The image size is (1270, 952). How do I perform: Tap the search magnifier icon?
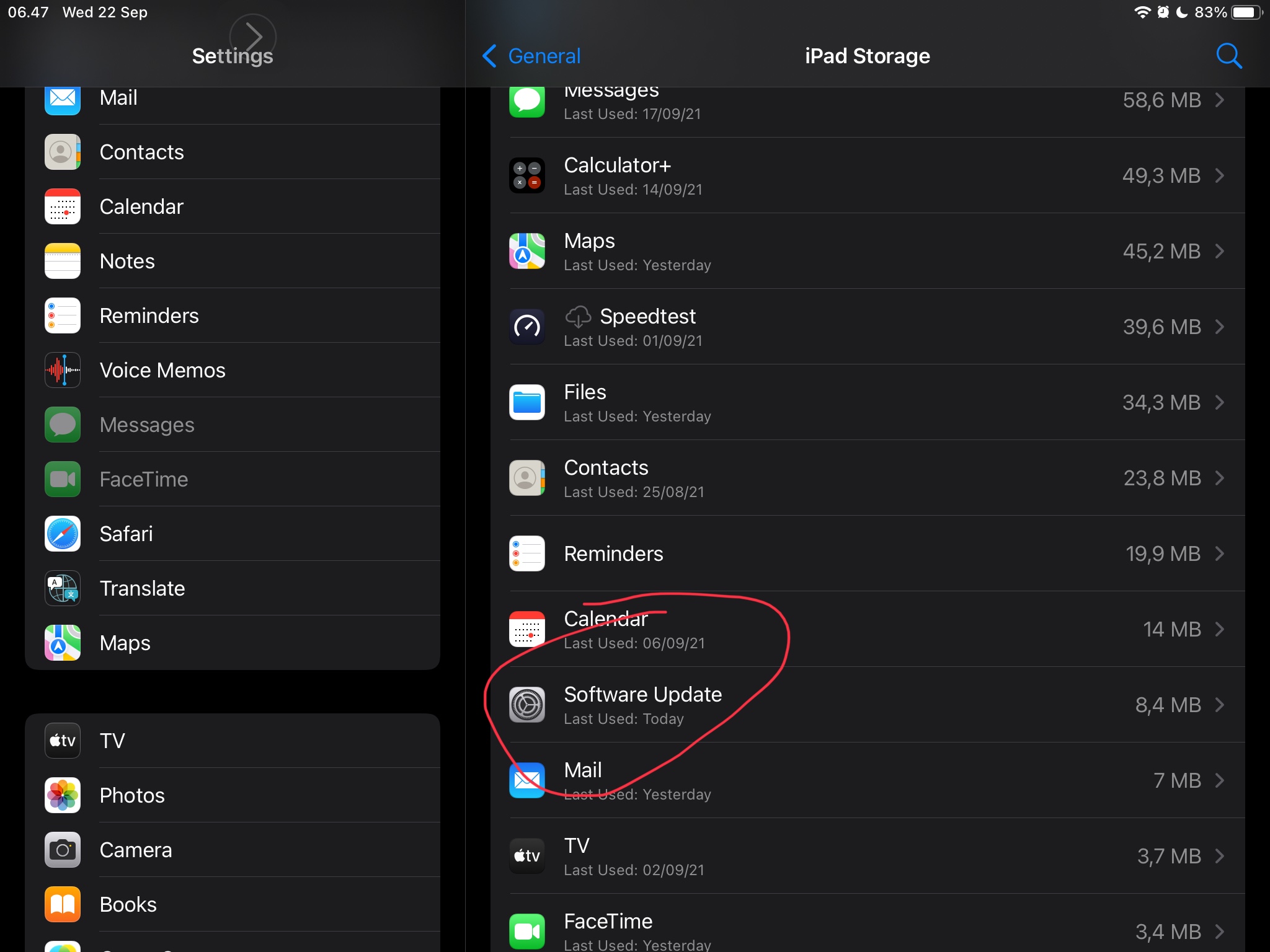coord(1228,56)
